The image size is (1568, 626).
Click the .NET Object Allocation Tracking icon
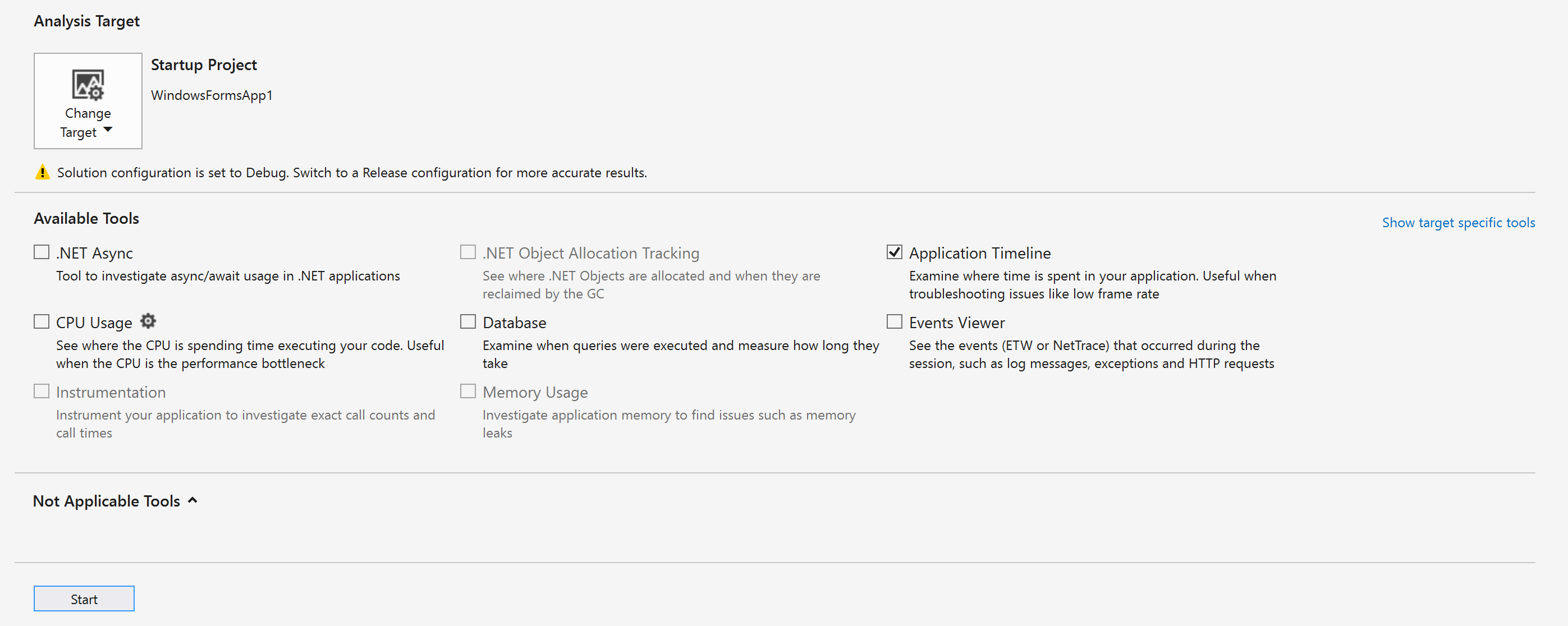[x=467, y=252]
